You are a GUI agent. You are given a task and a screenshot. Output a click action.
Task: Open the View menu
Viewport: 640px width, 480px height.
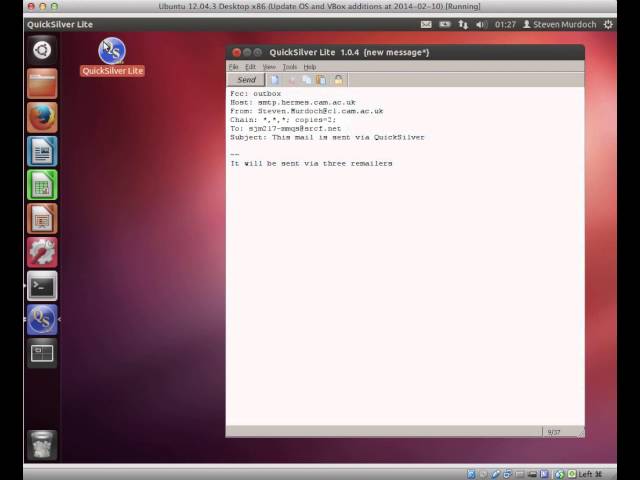click(269, 67)
